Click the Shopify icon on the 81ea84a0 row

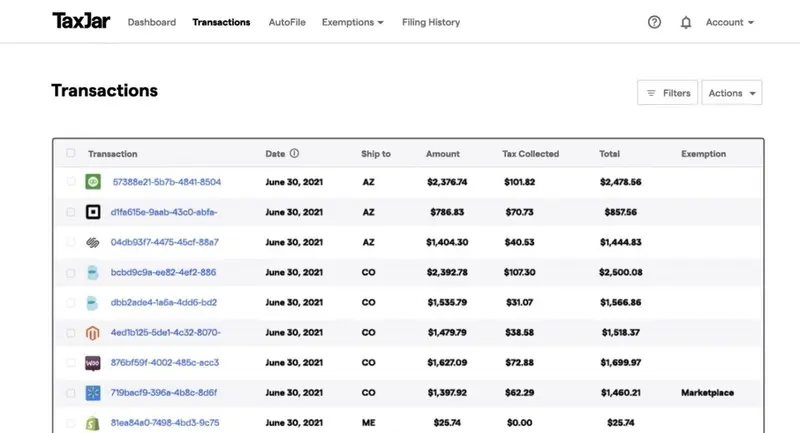(93, 422)
